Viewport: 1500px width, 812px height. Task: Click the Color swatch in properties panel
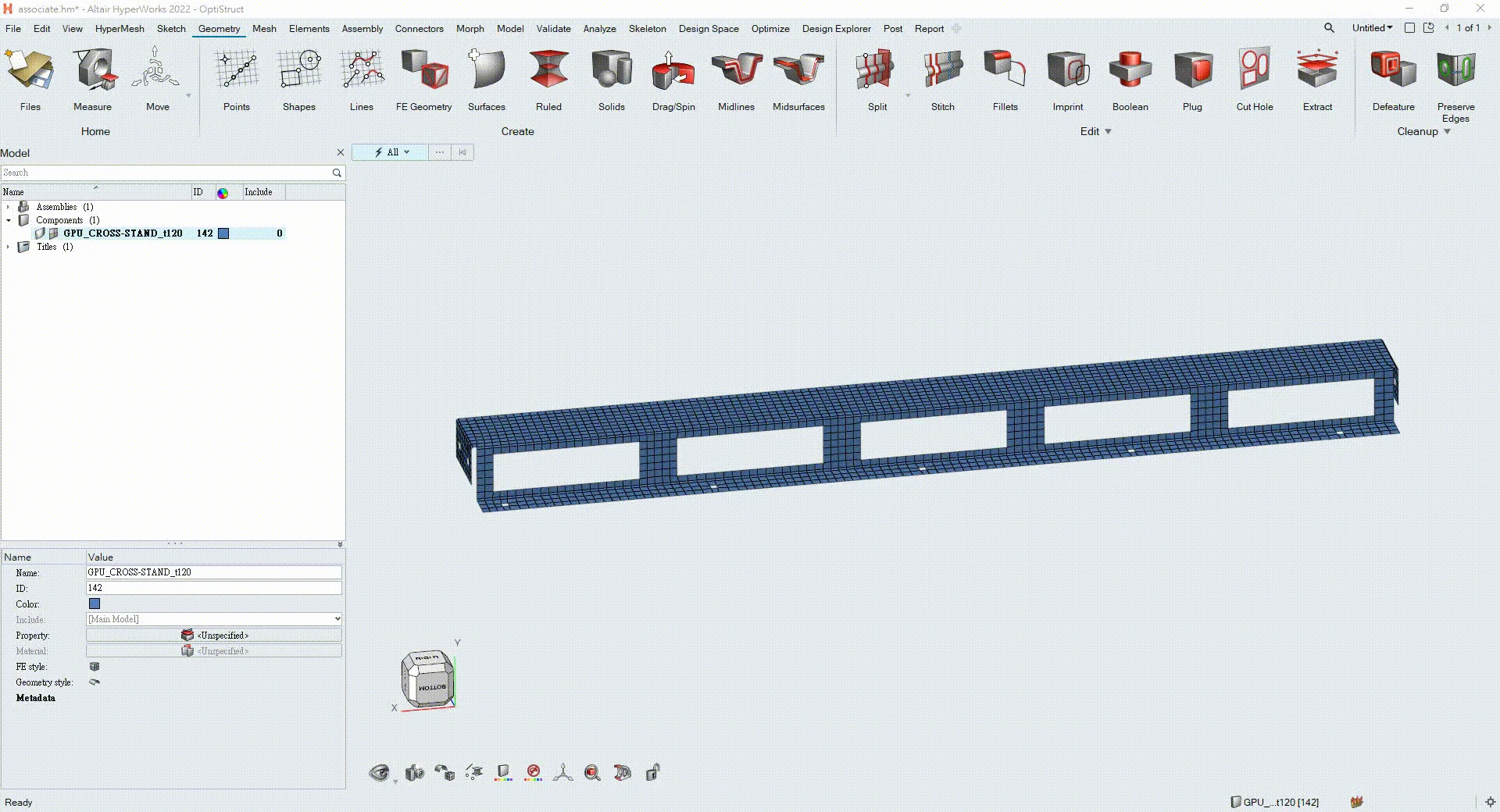point(95,604)
